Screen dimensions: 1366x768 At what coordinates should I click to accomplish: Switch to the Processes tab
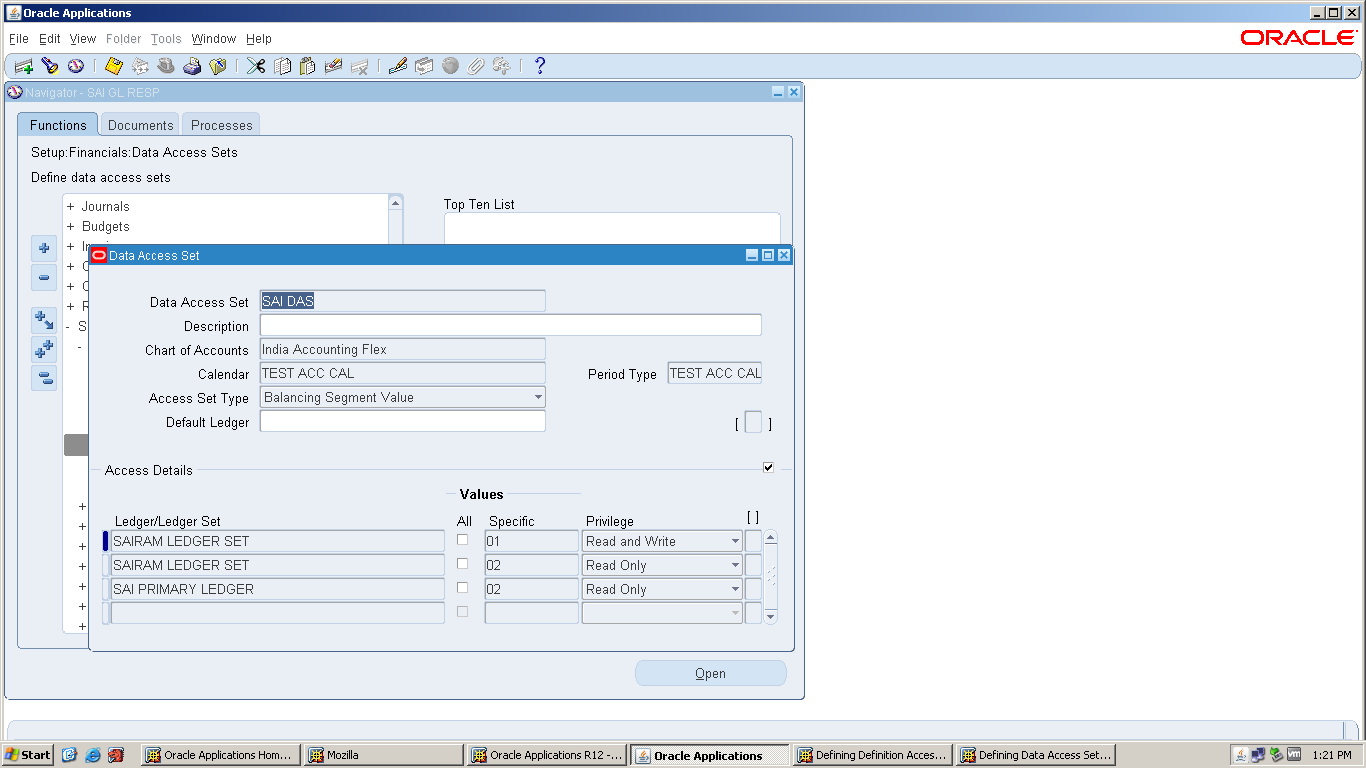coord(222,125)
